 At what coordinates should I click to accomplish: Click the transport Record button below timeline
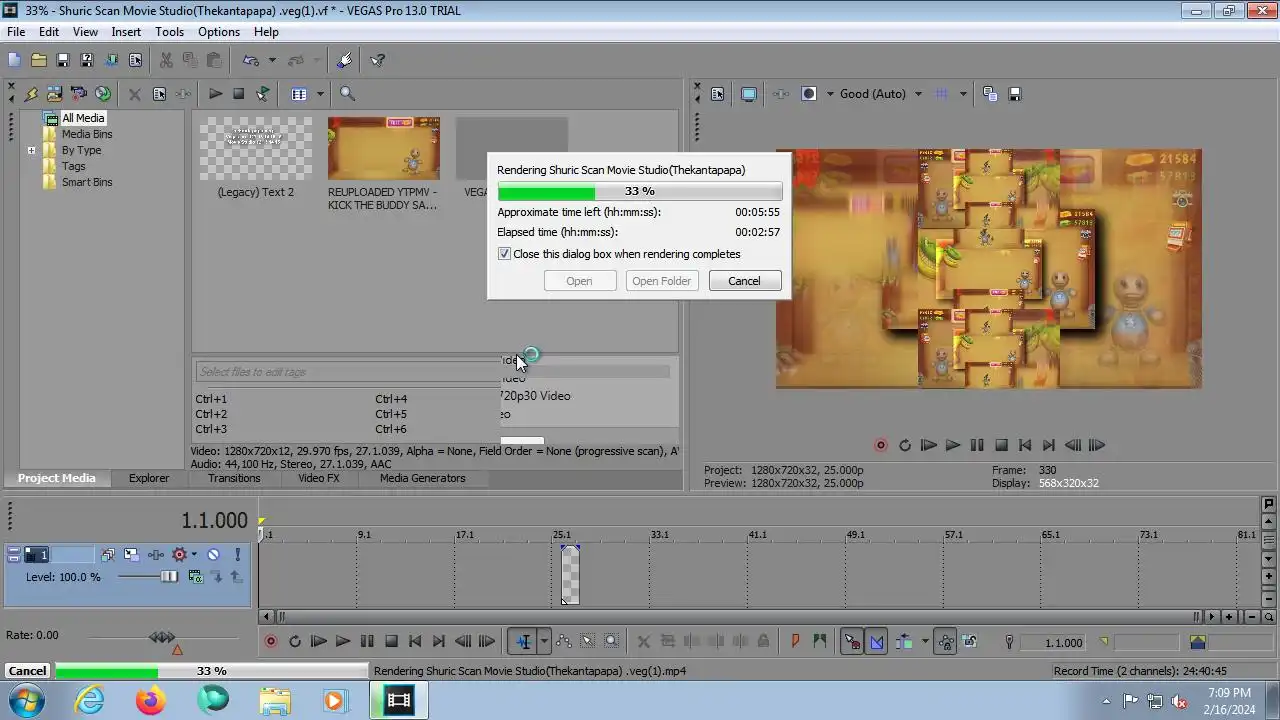point(270,642)
